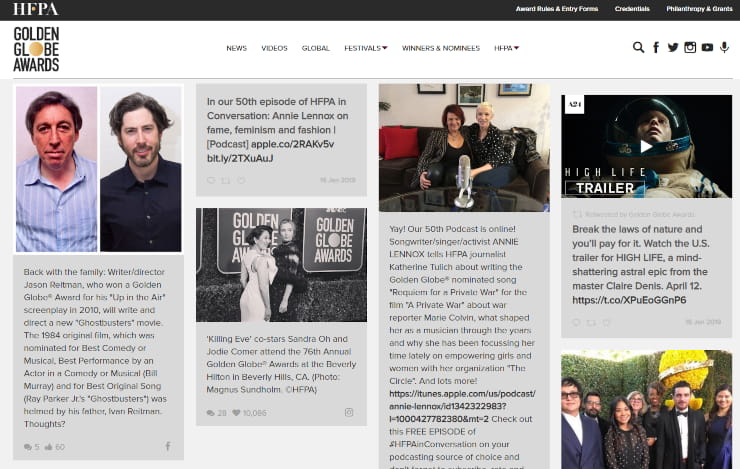
Task: Play the High Life trailer video
Action: (646, 147)
